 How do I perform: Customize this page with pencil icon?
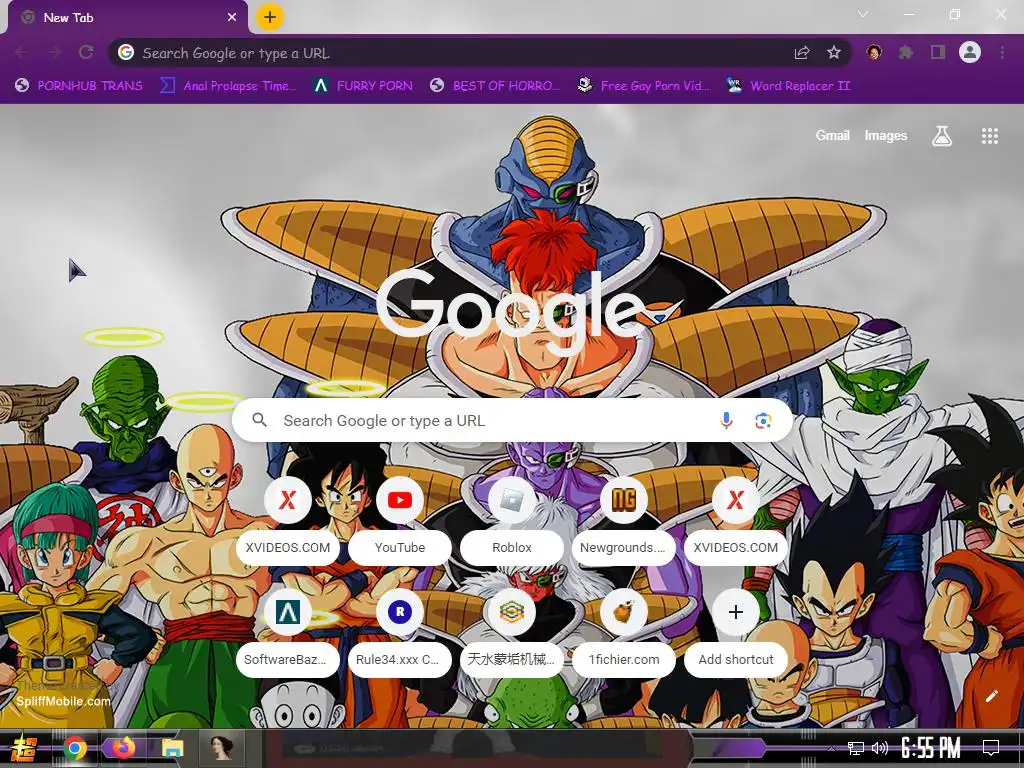(x=991, y=696)
